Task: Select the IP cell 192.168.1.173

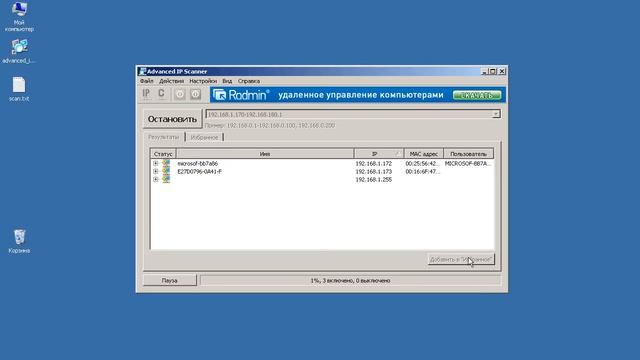Action: click(x=373, y=171)
